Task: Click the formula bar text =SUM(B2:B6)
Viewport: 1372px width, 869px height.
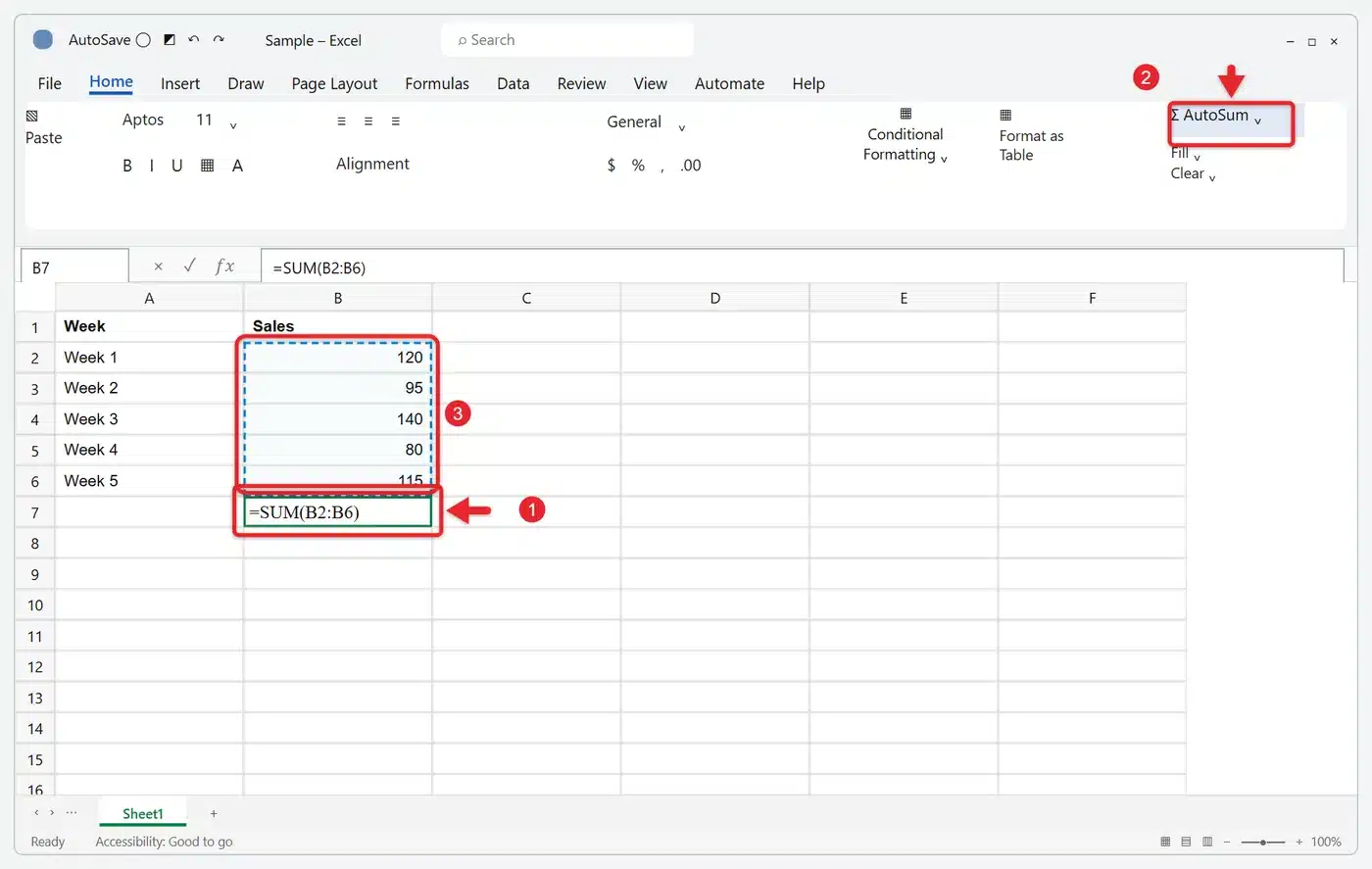Action: click(x=319, y=267)
